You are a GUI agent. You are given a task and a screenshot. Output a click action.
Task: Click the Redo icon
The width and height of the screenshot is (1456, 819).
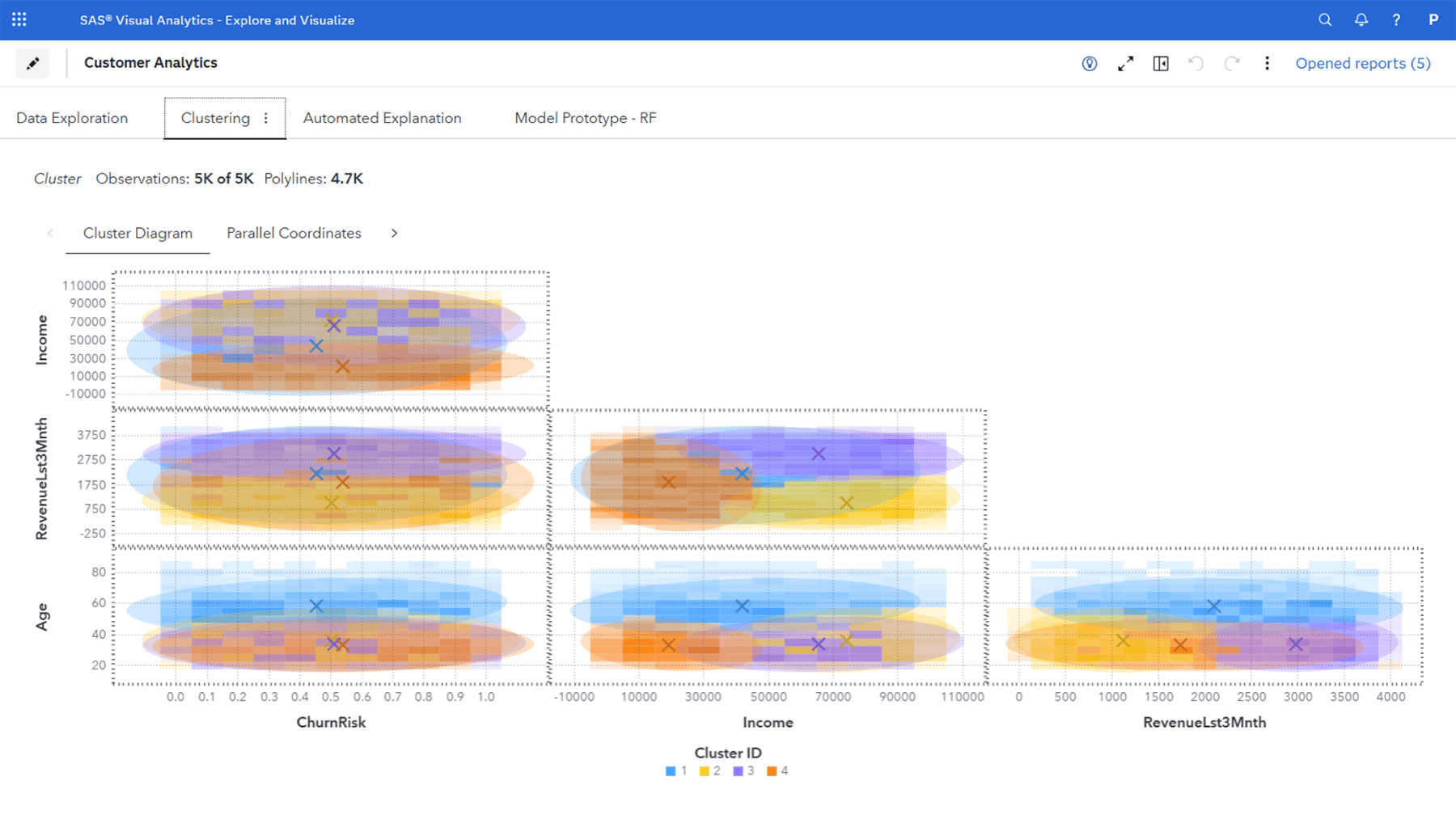pyautogui.click(x=1232, y=63)
